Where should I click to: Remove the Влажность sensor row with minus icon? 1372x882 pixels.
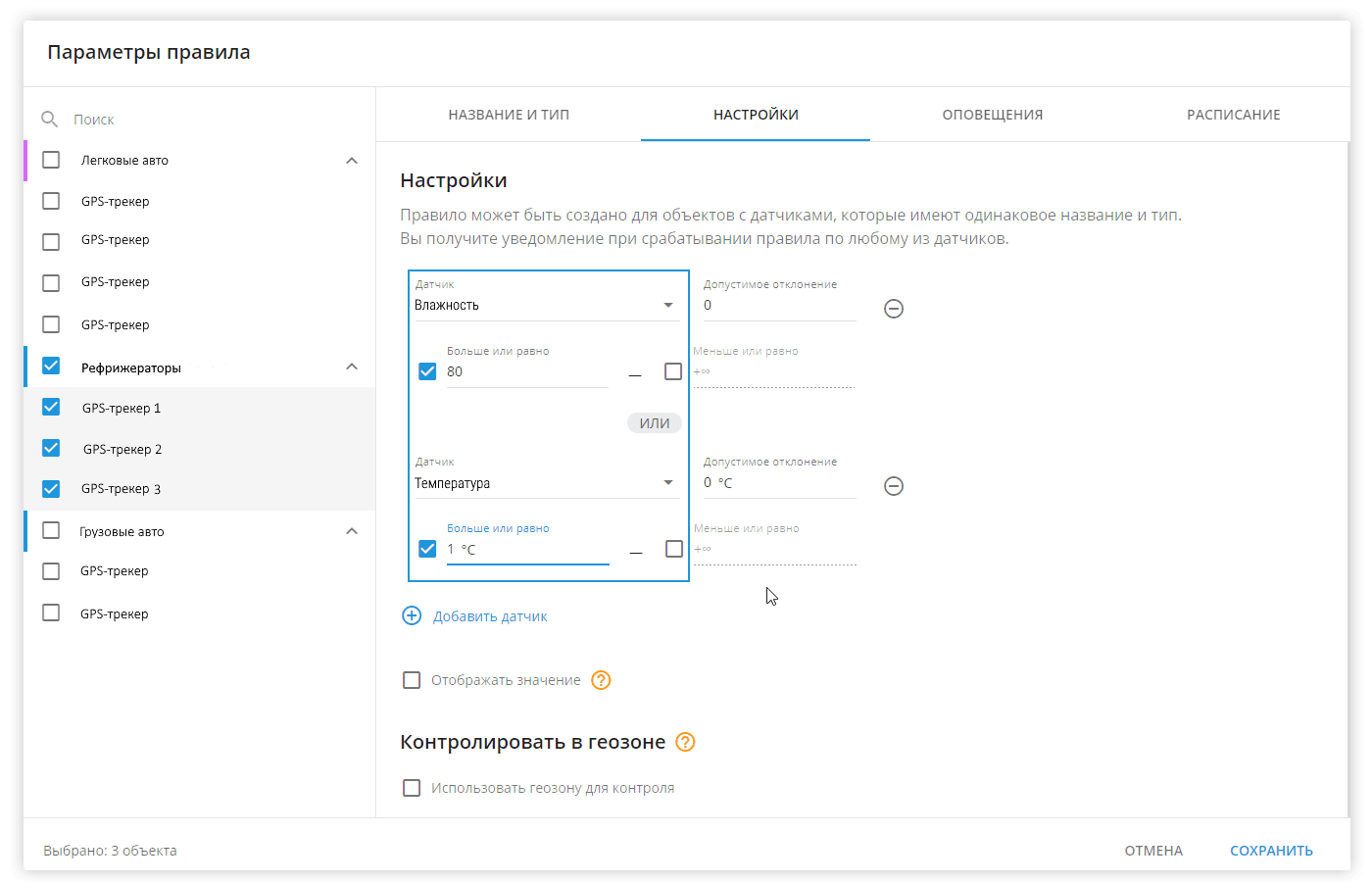pos(894,309)
